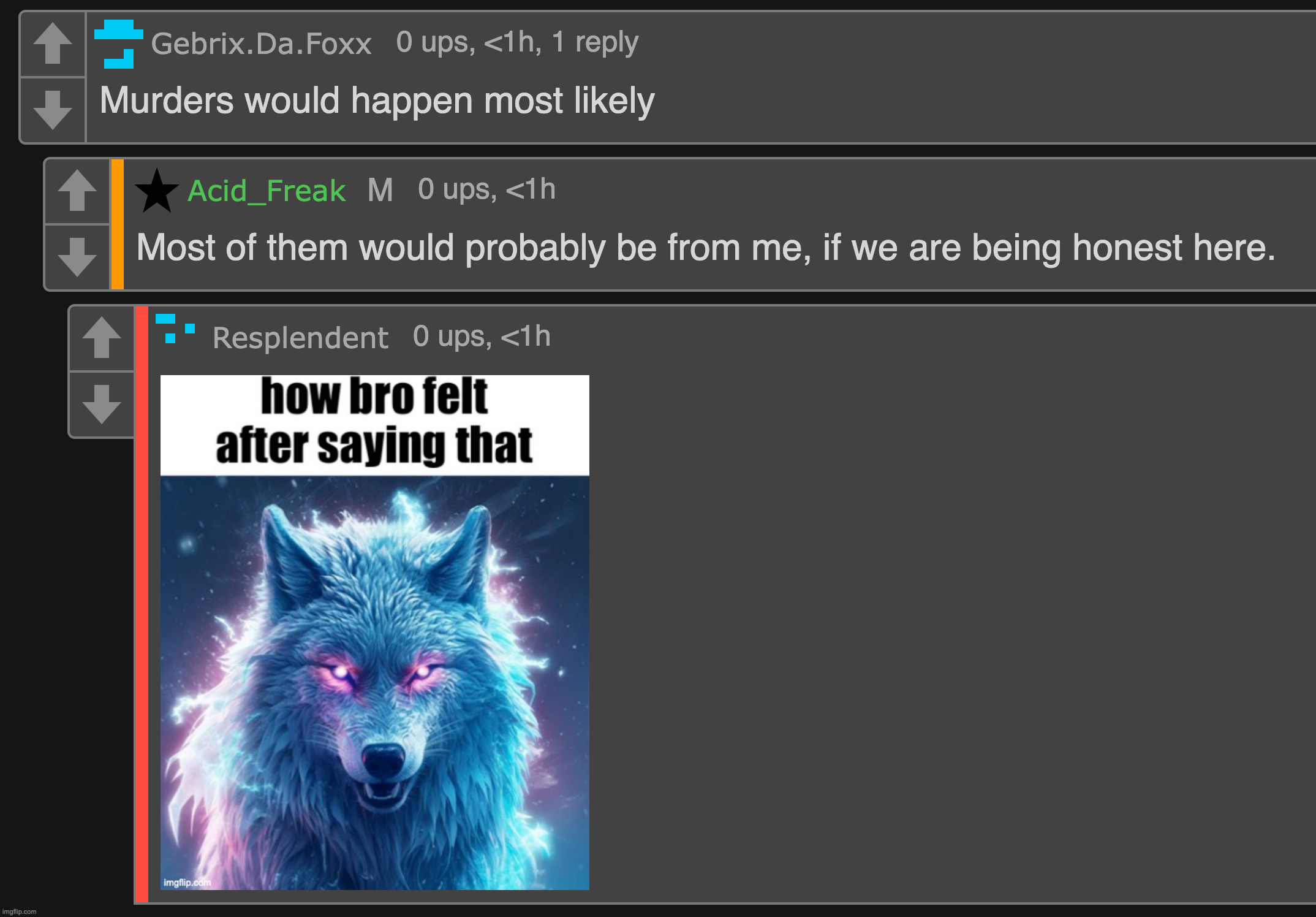Click the red bar on Resplendent's comment

[x=142, y=604]
